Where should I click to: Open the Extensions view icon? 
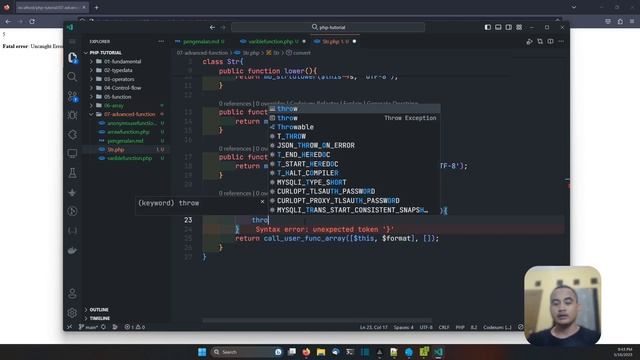click(72, 135)
